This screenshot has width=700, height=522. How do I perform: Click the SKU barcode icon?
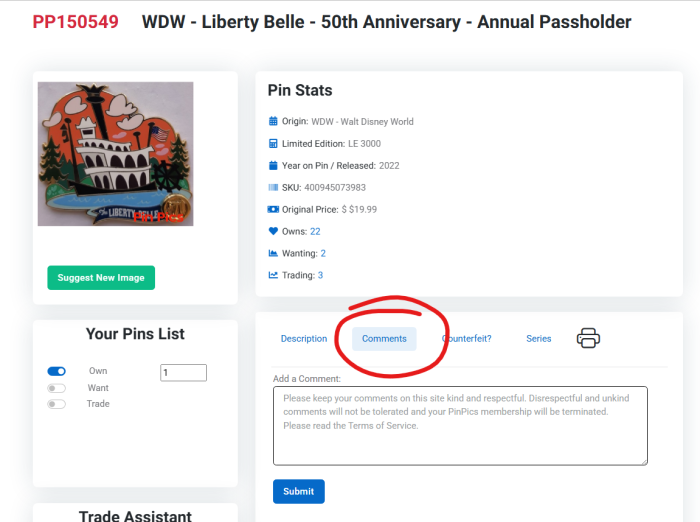[x=273, y=188]
